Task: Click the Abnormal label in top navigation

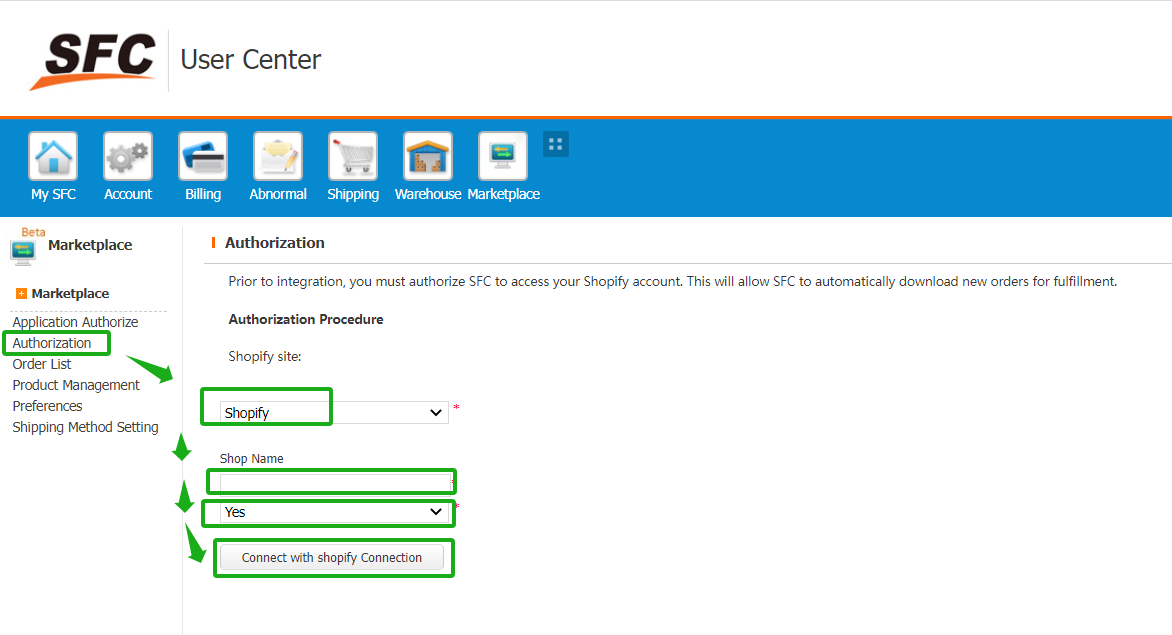Action: 278,194
